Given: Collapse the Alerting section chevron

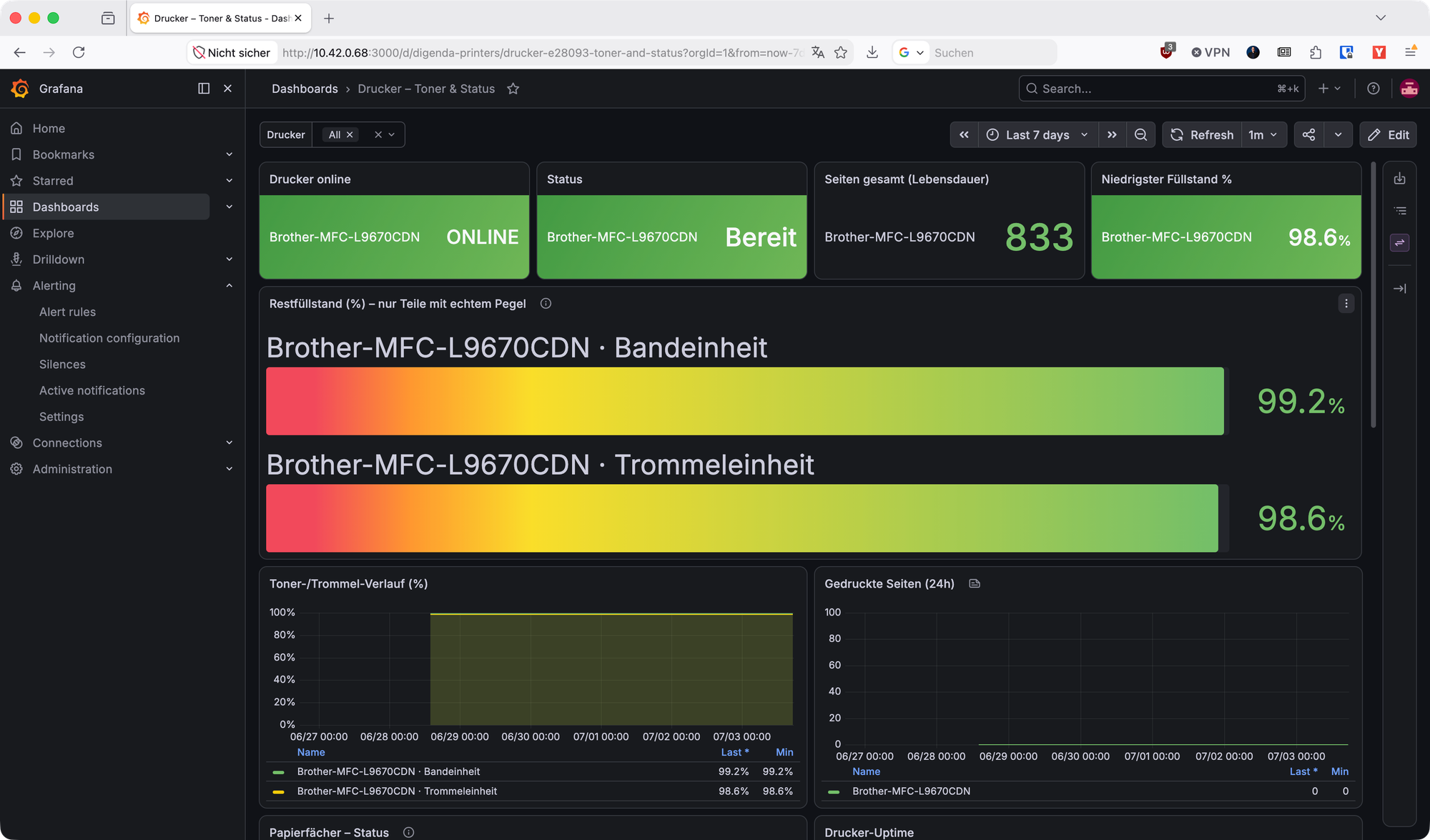Looking at the screenshot, I should [230, 286].
